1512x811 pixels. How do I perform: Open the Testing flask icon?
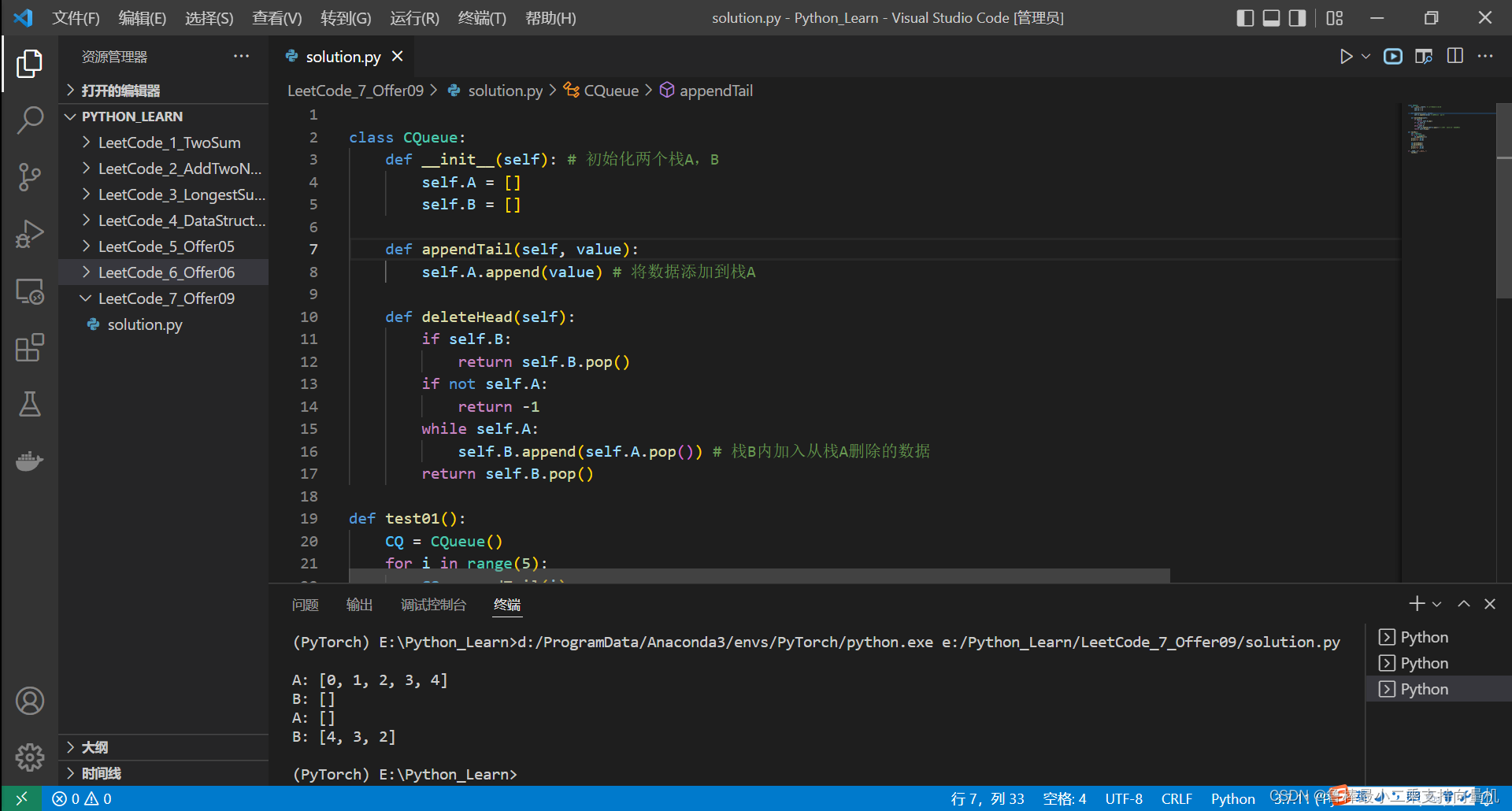pos(29,404)
